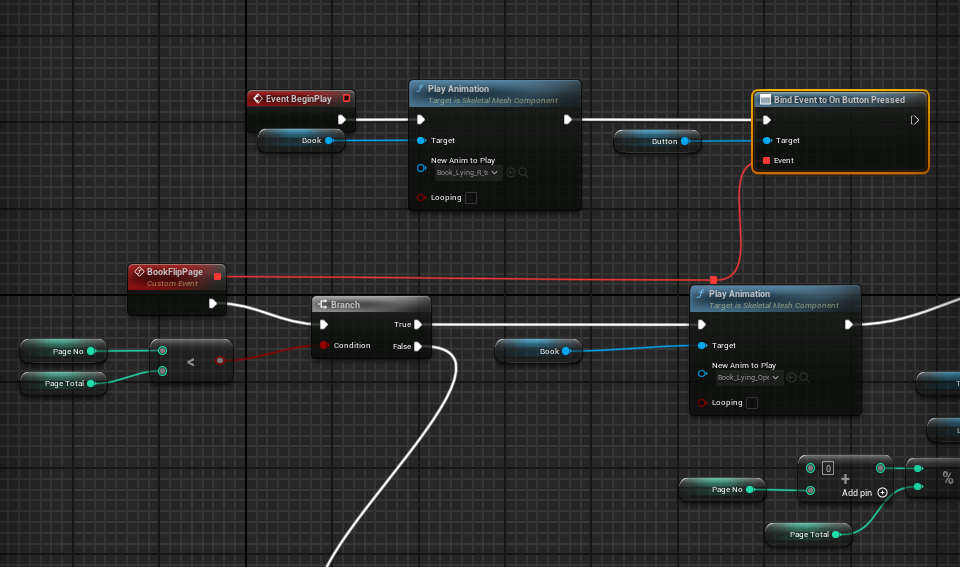This screenshot has height=567, width=960.
Task: Click Bind Event node exec input pin
Action: (x=767, y=120)
